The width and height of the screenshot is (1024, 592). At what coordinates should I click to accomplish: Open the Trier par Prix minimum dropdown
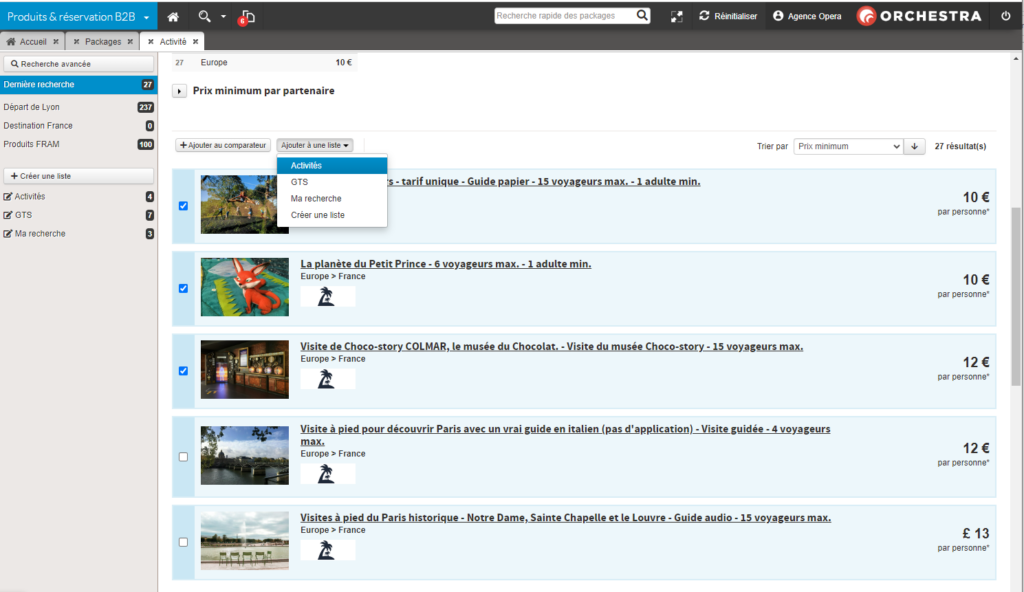click(848, 146)
